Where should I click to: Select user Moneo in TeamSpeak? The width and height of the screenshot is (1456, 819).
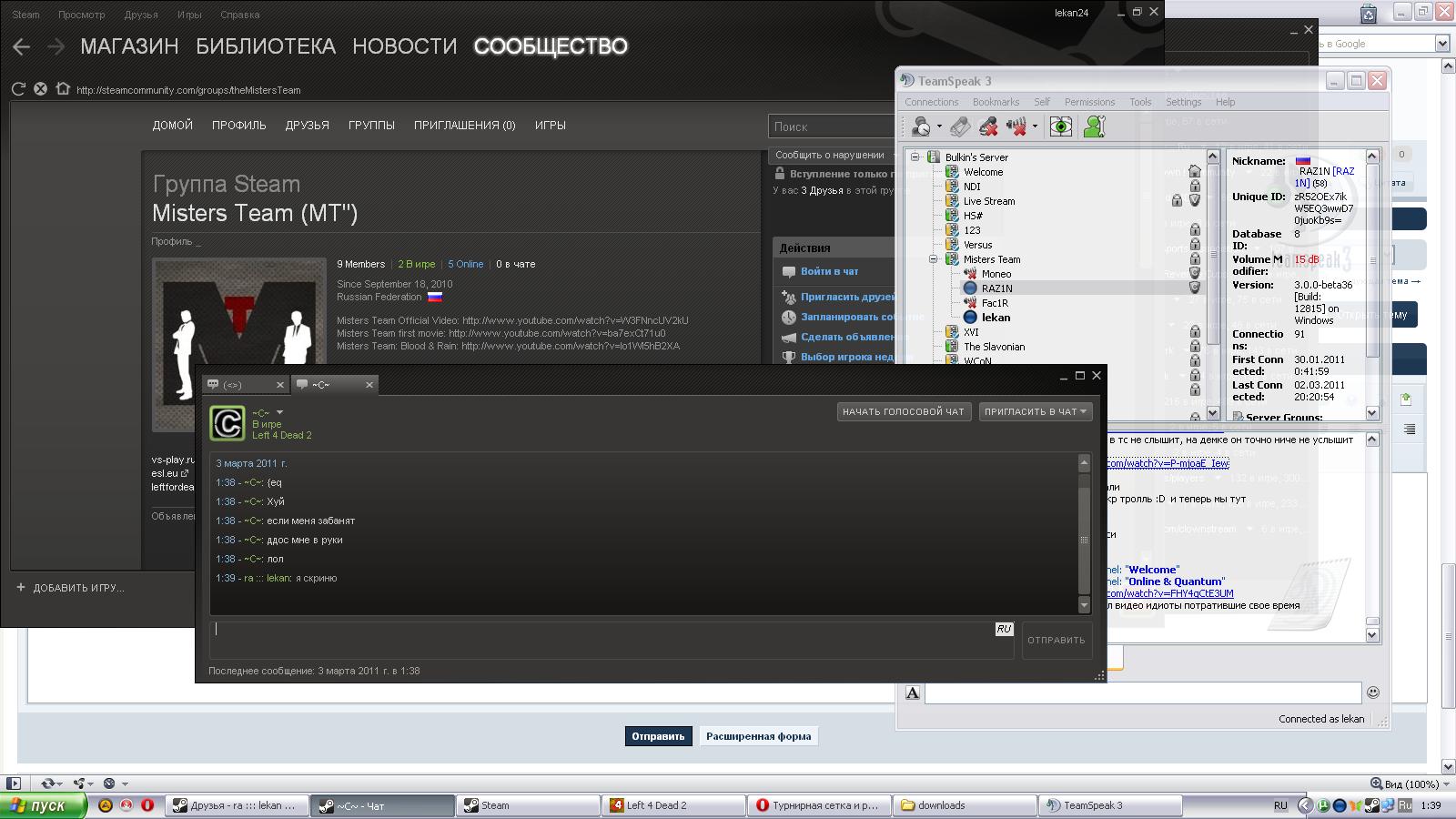click(996, 274)
